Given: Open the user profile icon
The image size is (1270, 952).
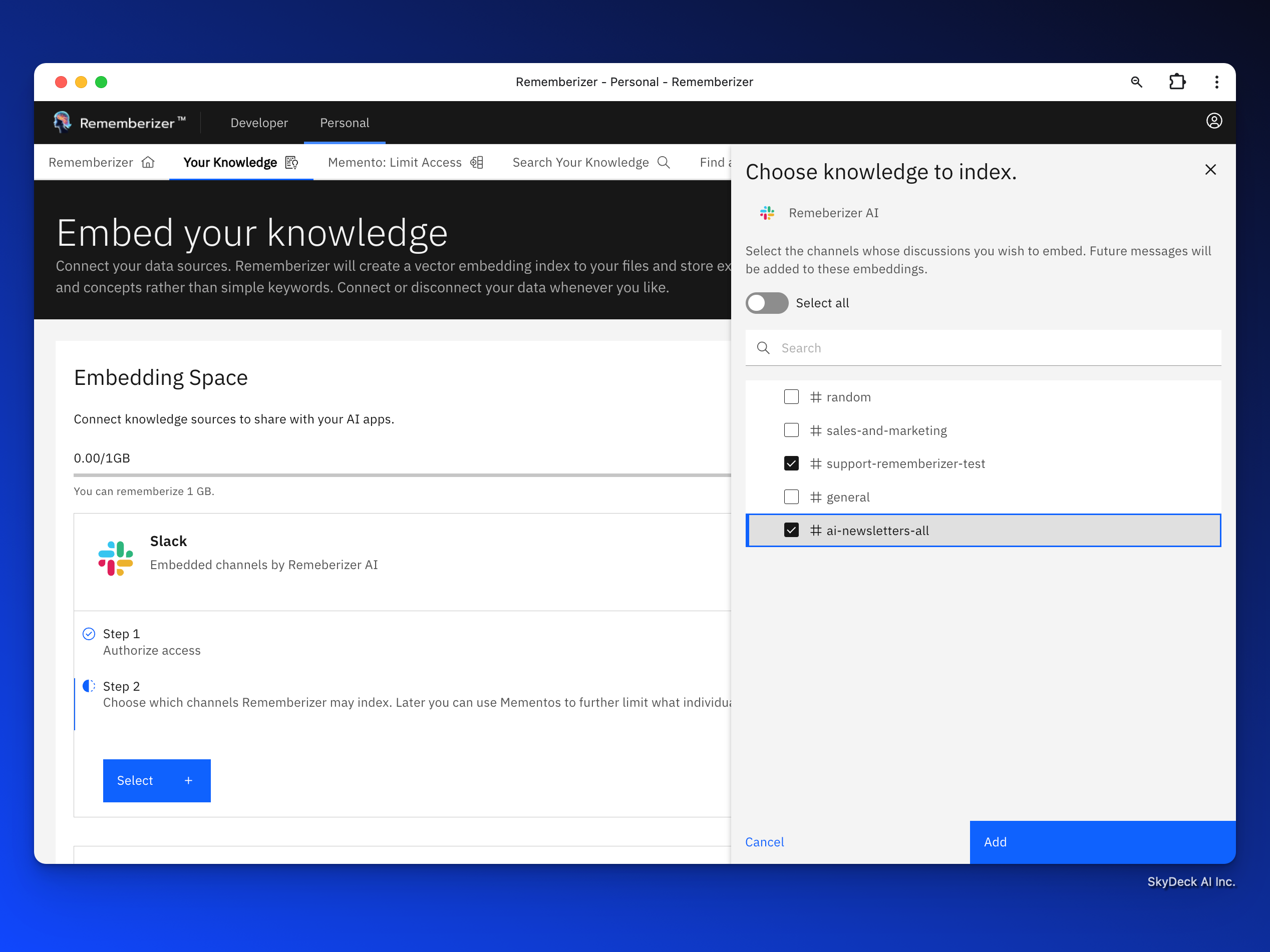Looking at the screenshot, I should pyautogui.click(x=1214, y=121).
